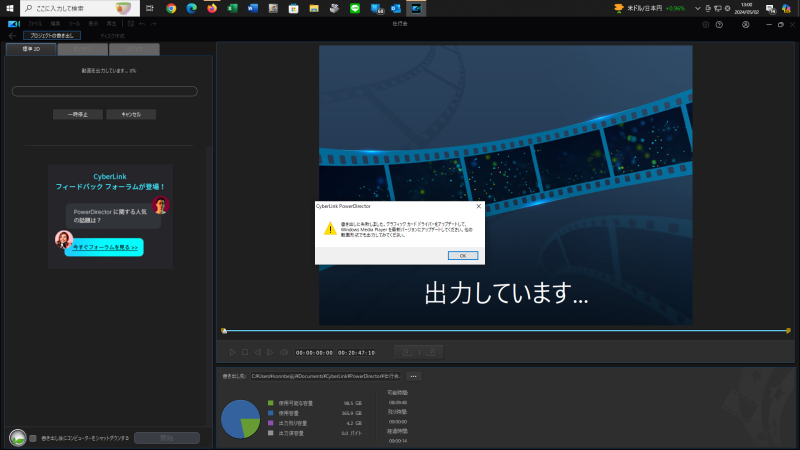
Task: Open LINE app from taskbar
Action: [x=355, y=8]
